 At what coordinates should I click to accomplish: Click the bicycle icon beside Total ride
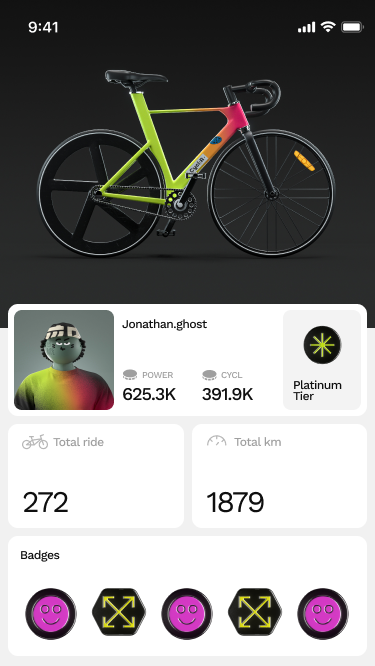click(35, 442)
